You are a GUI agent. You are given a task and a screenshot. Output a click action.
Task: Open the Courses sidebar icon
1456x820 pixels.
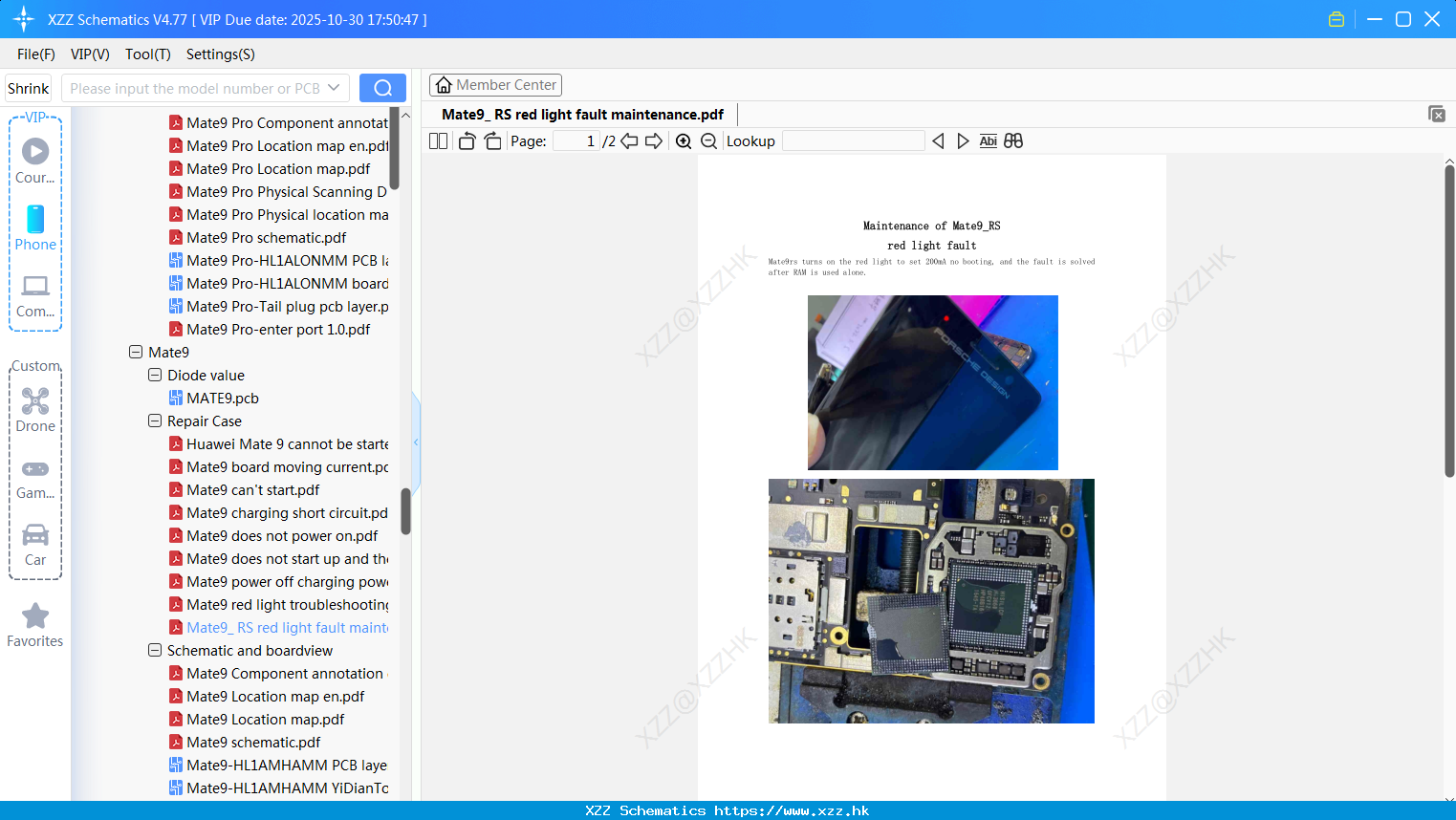35,161
